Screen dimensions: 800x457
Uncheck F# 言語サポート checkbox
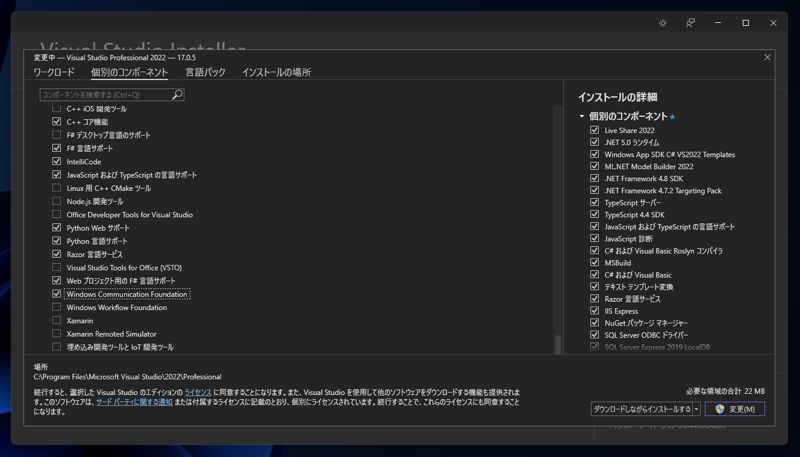[x=56, y=148]
